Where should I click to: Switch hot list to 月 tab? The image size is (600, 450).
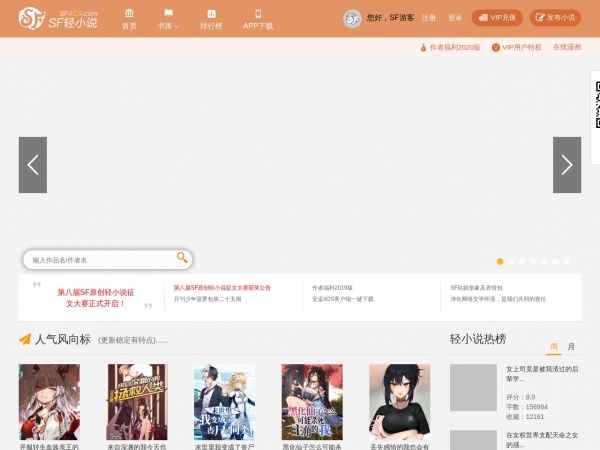[571, 347]
